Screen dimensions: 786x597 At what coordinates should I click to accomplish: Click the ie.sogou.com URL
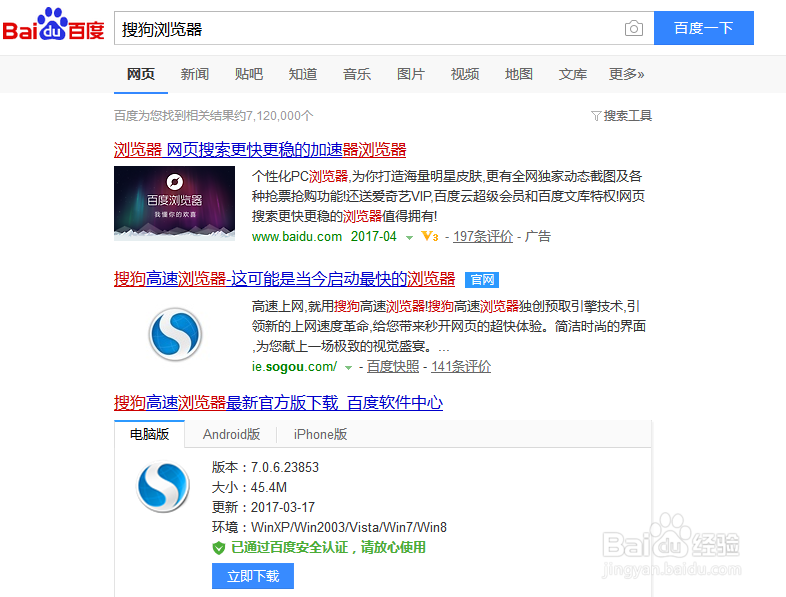click(294, 366)
